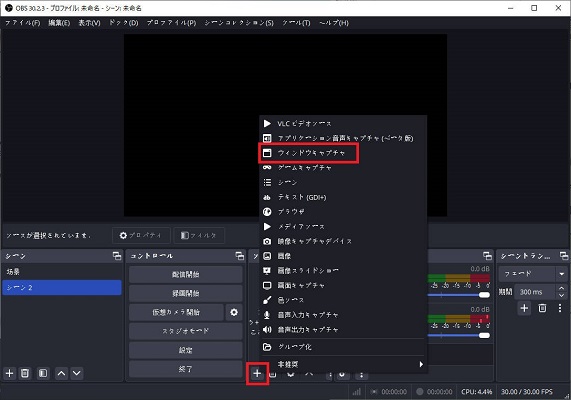Remove the transition with the trash icon
This screenshot has height=400, width=571.
tap(542, 308)
